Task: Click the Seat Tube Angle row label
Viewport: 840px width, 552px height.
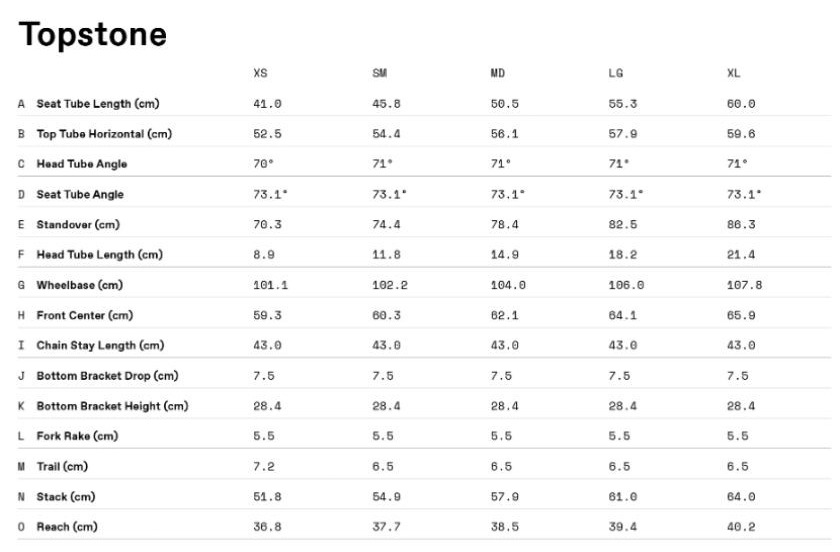Action: [x=80, y=195]
